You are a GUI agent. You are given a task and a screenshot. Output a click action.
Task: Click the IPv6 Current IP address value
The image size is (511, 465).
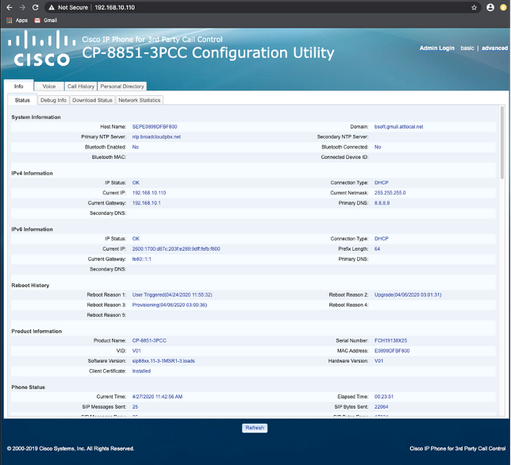coord(176,249)
